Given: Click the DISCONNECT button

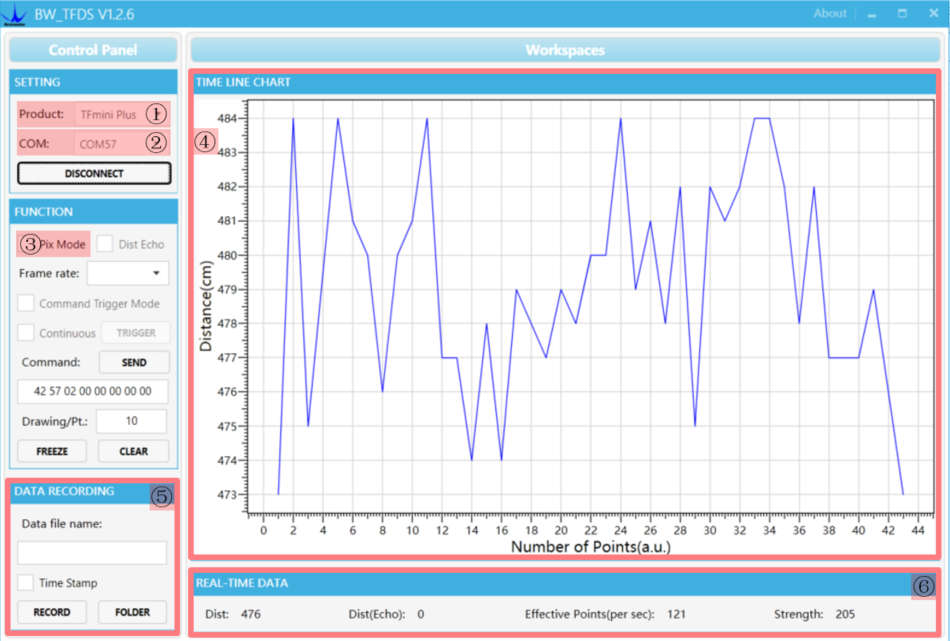Looking at the screenshot, I should point(94,173).
